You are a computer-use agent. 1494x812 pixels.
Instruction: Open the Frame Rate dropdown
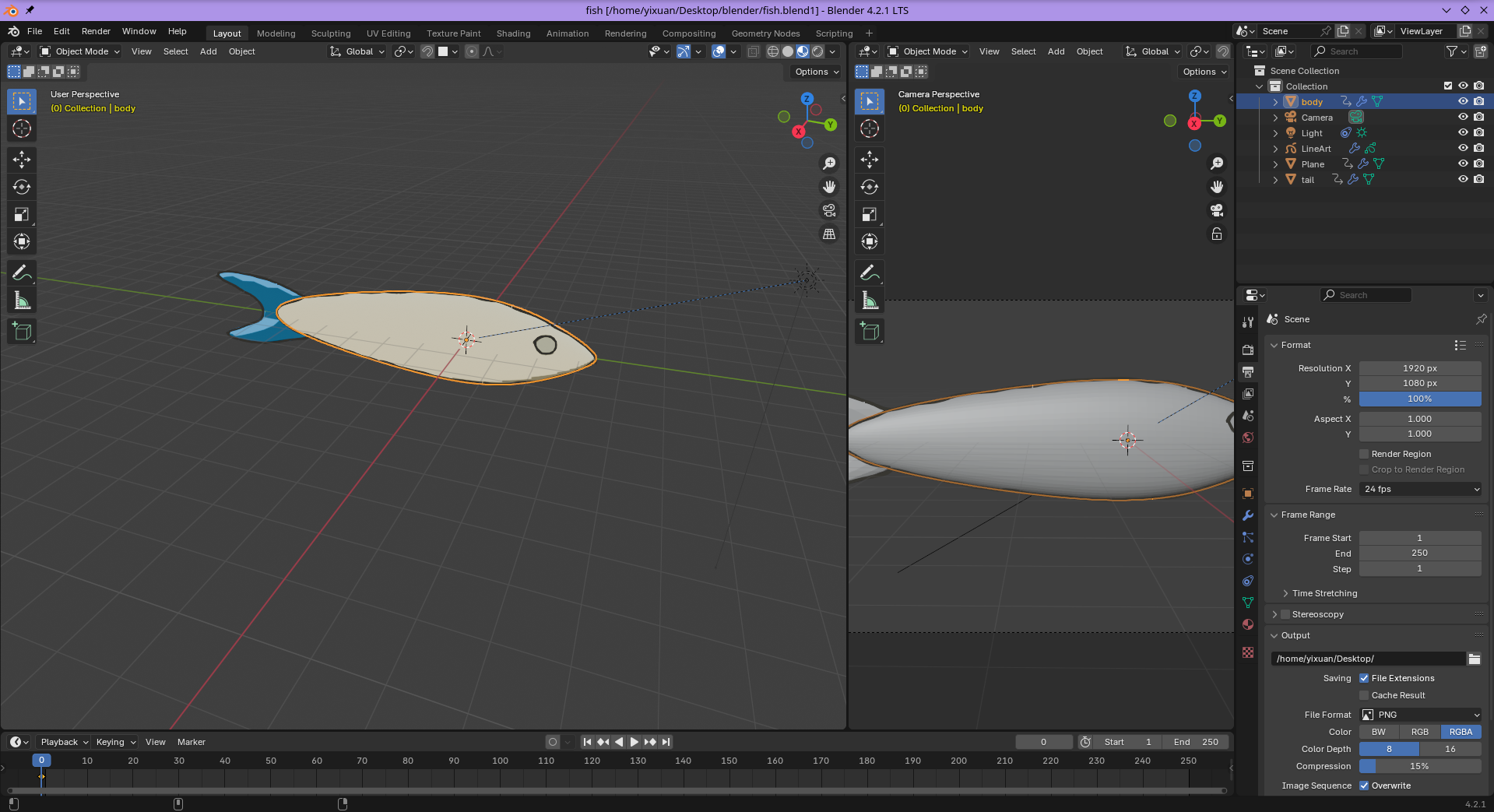(x=1420, y=489)
